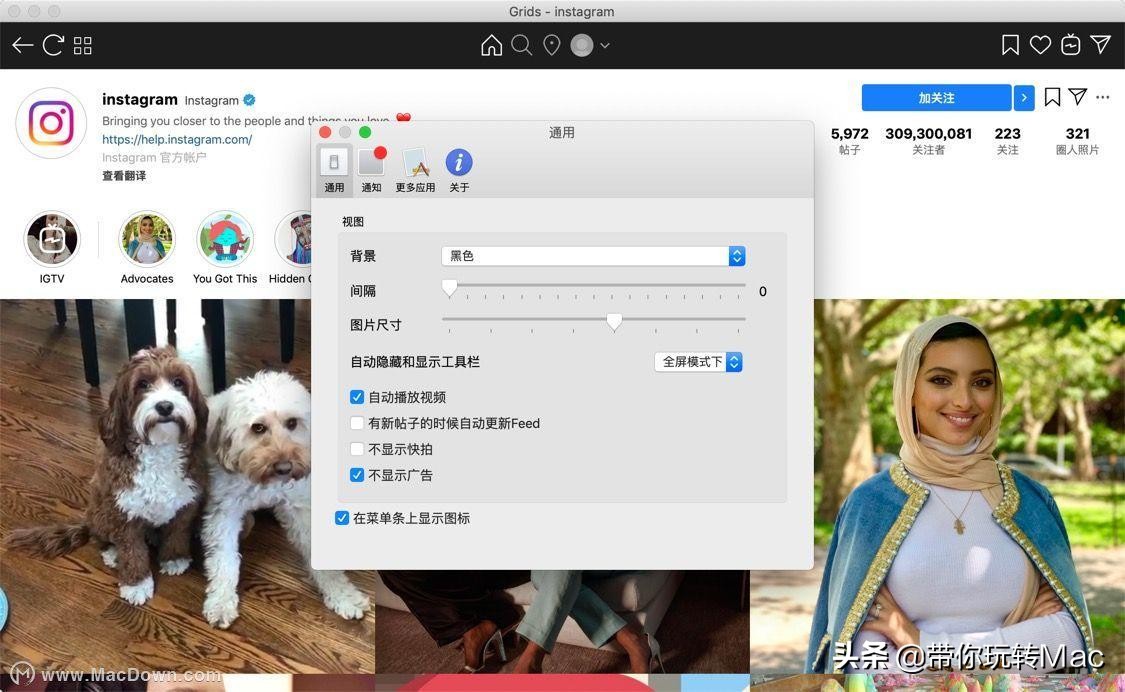
Task: Switch to the 通知 preferences tab
Action: (371, 168)
